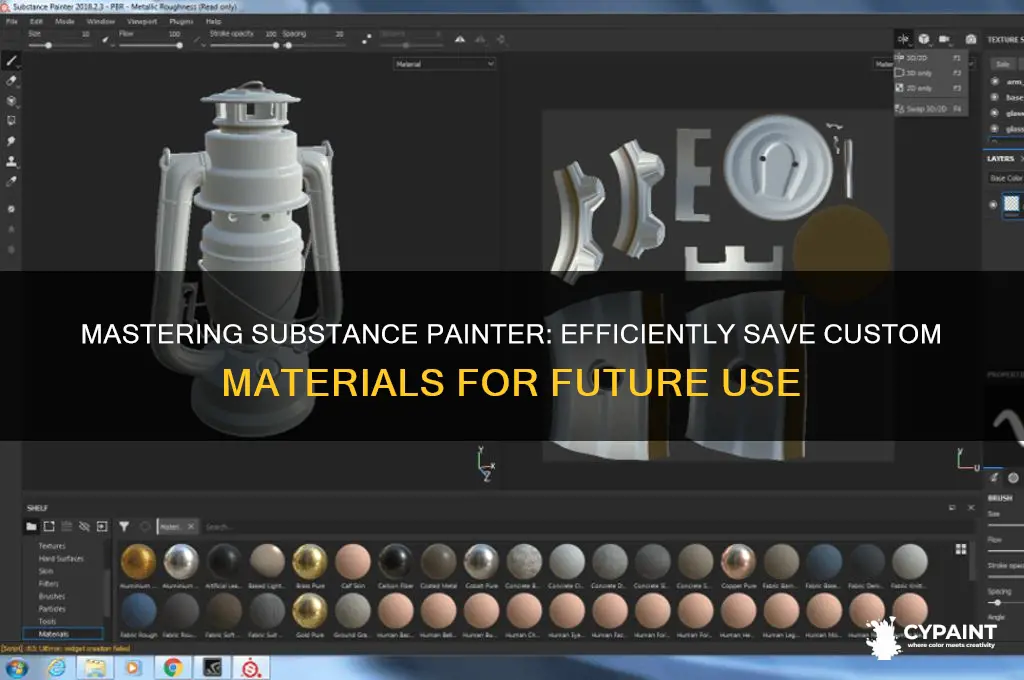The height and width of the screenshot is (680, 1024).
Task: Toggle the symmetry icon in top toolbar
Action: click(x=460, y=39)
